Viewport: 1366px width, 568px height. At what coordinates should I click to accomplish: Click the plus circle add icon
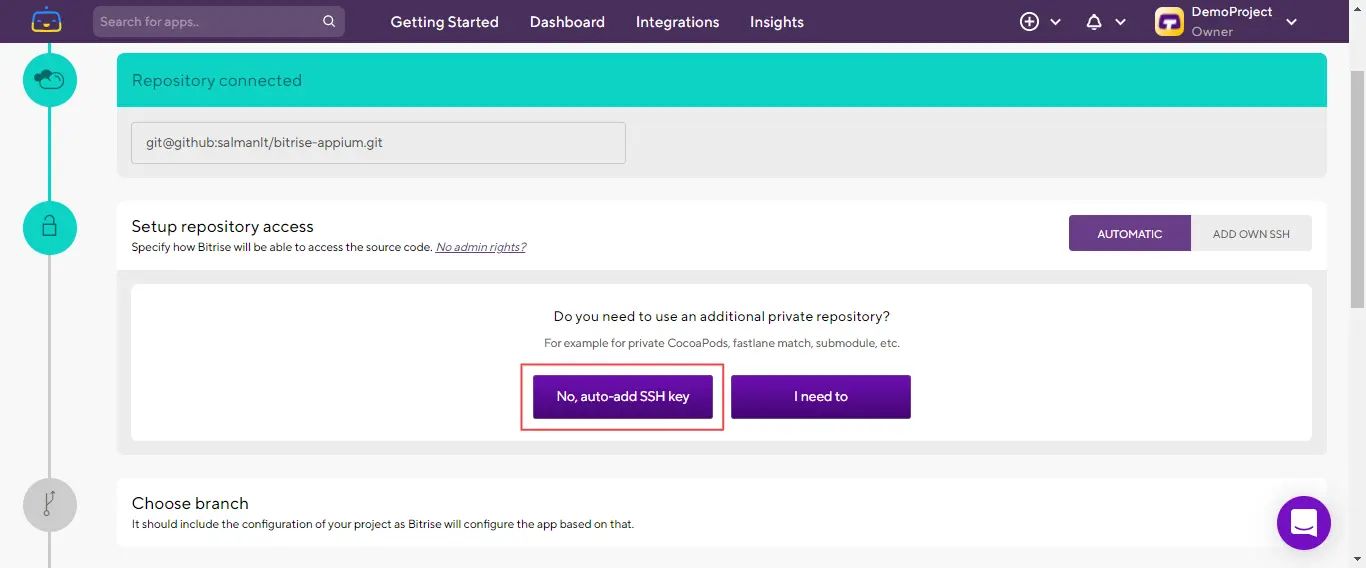coord(1029,22)
